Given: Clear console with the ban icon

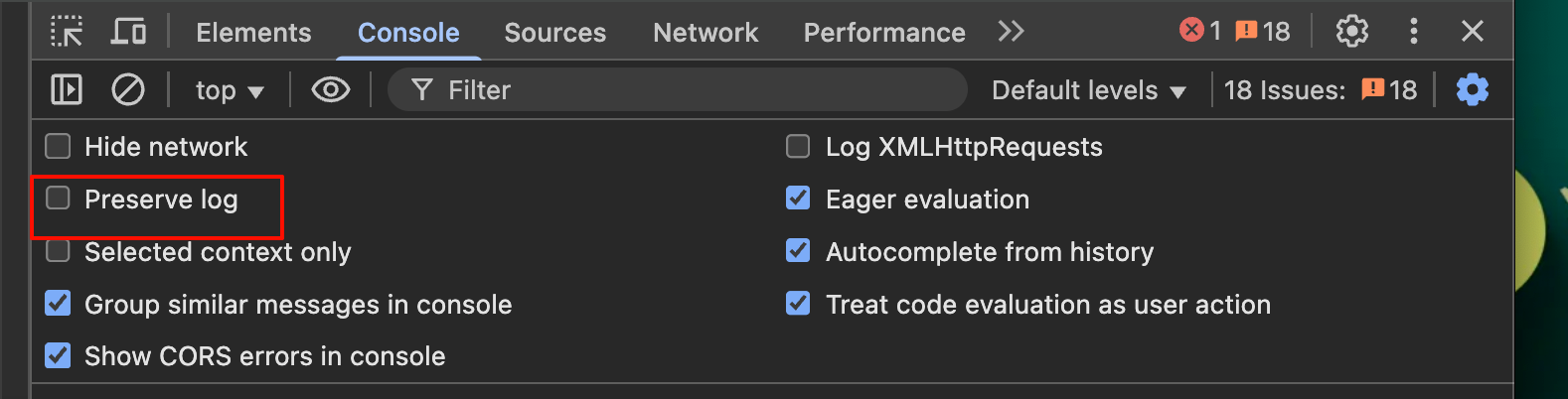Looking at the screenshot, I should (127, 90).
